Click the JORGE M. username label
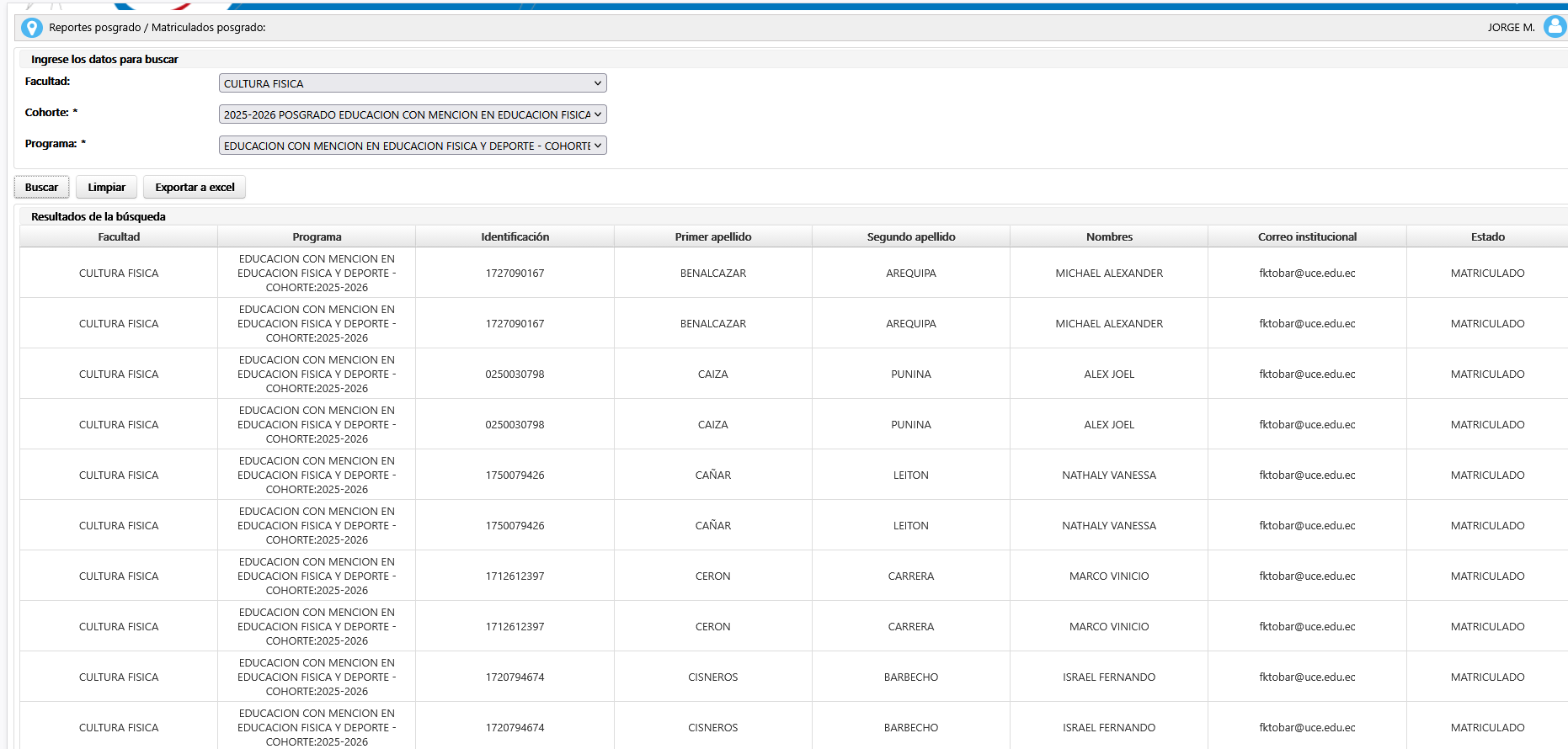The width and height of the screenshot is (1568, 749). pos(1511,27)
